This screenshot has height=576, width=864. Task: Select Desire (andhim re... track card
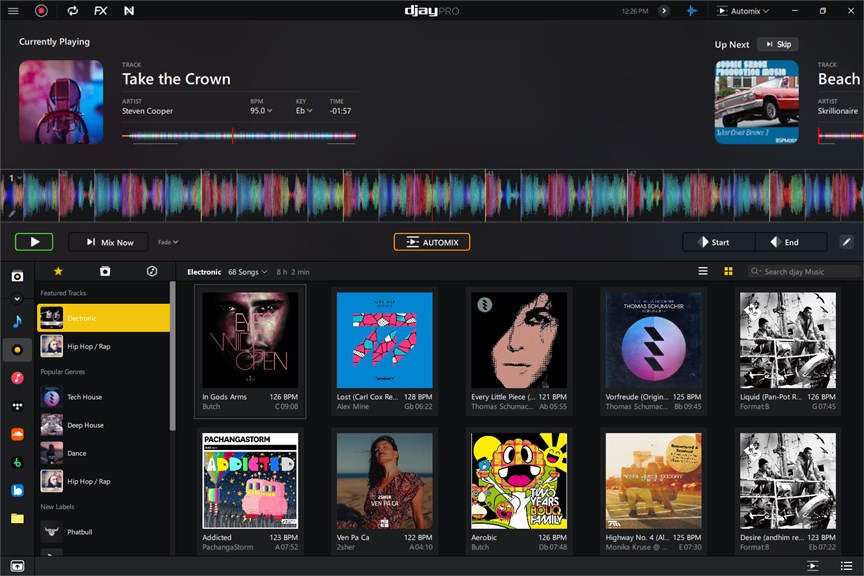pos(788,492)
